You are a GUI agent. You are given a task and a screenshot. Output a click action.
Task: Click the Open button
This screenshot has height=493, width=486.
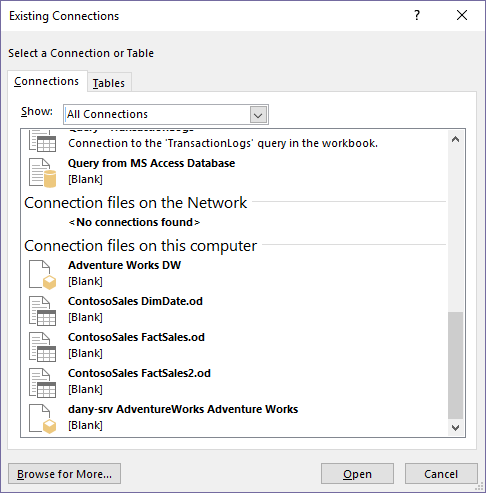tap(357, 473)
